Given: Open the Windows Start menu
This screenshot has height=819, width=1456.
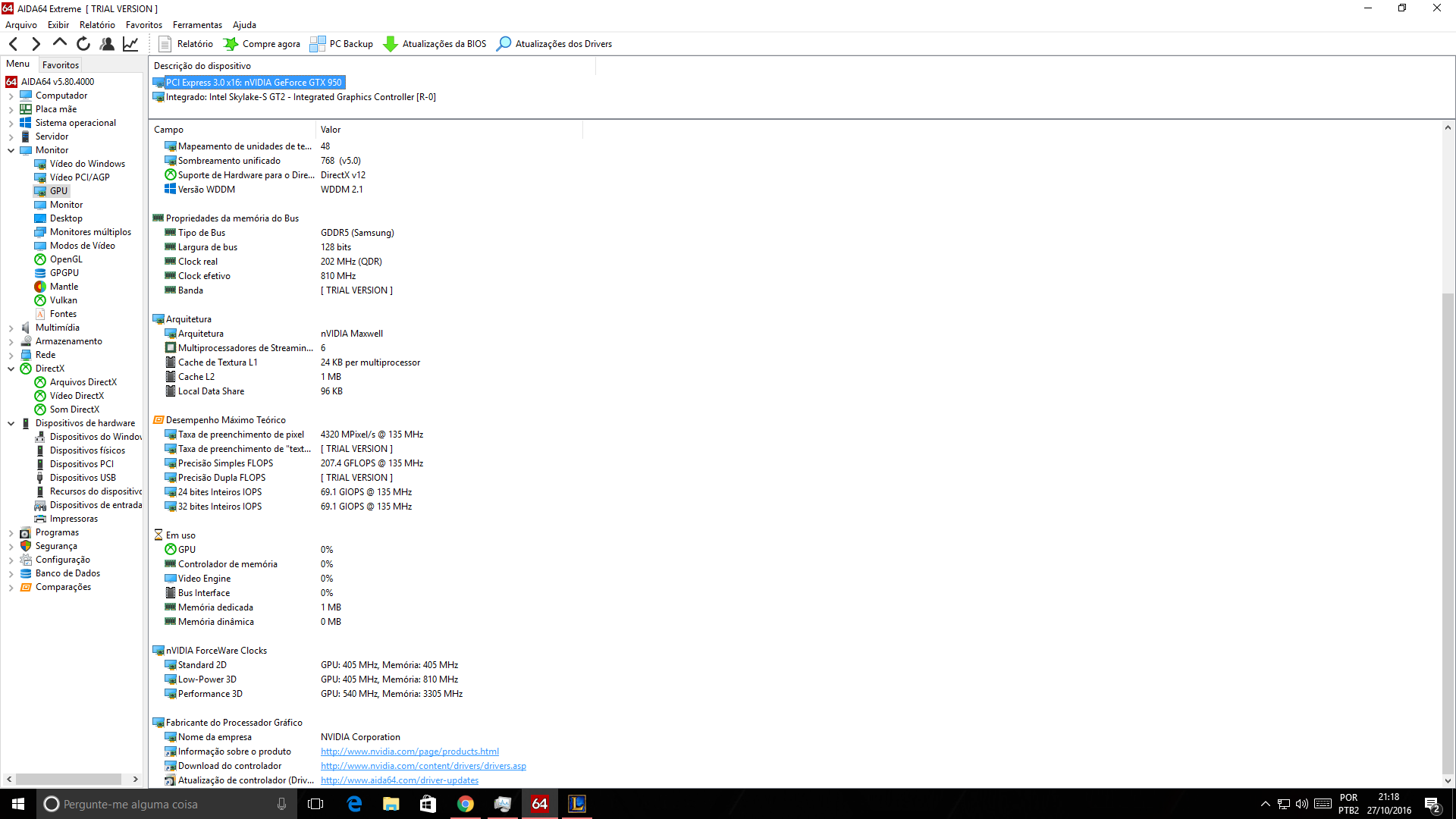Looking at the screenshot, I should [x=18, y=804].
